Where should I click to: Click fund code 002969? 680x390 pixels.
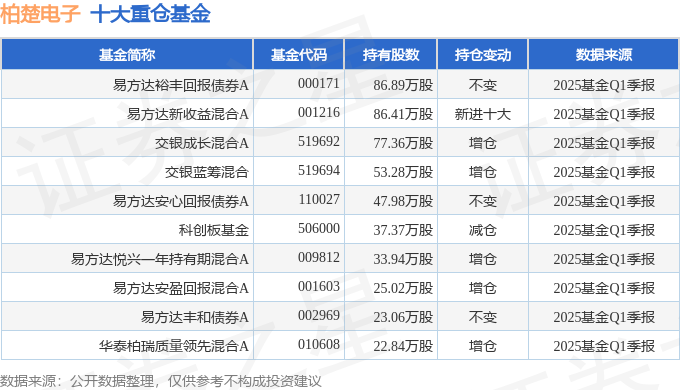click(319, 315)
